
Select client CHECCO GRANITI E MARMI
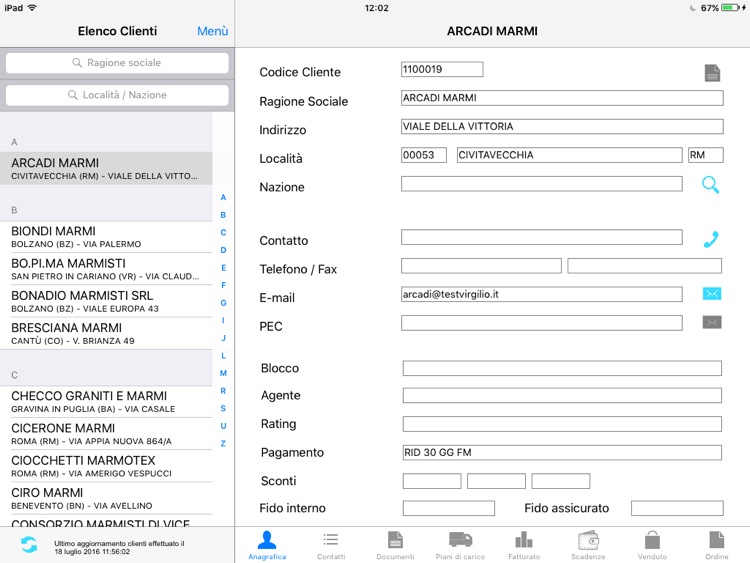click(106, 402)
